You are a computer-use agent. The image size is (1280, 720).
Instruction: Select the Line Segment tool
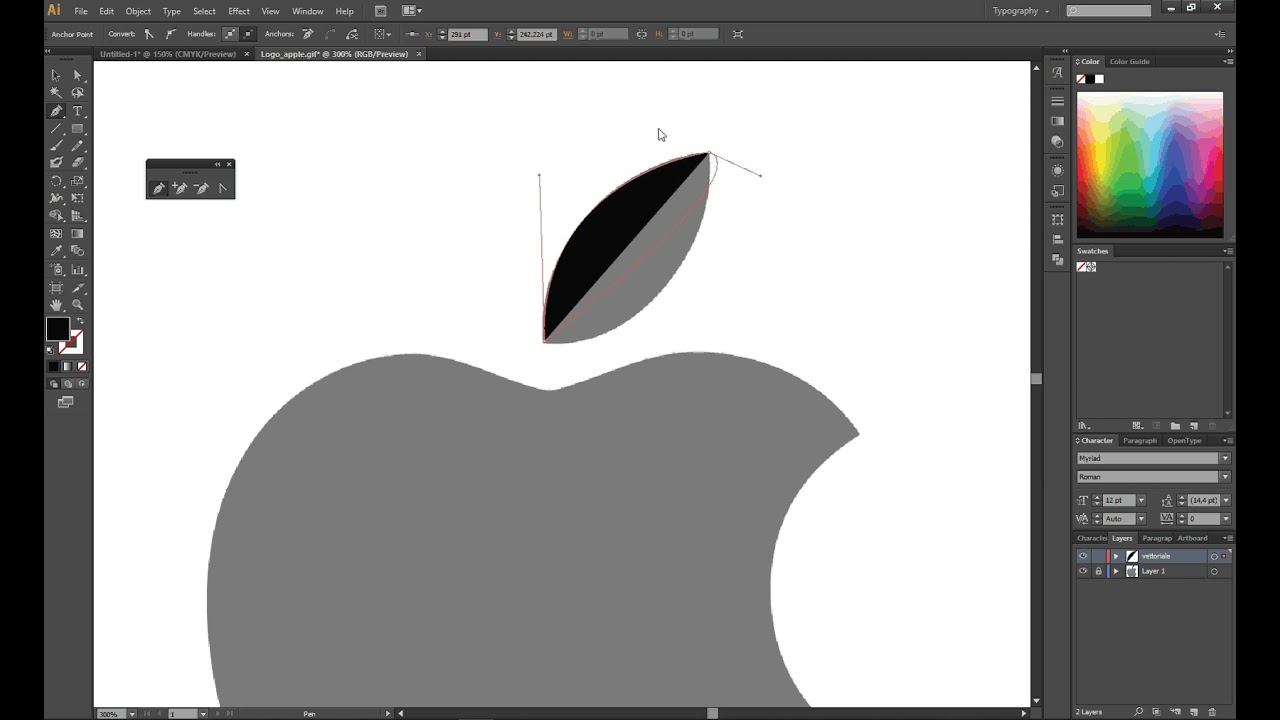click(56, 129)
